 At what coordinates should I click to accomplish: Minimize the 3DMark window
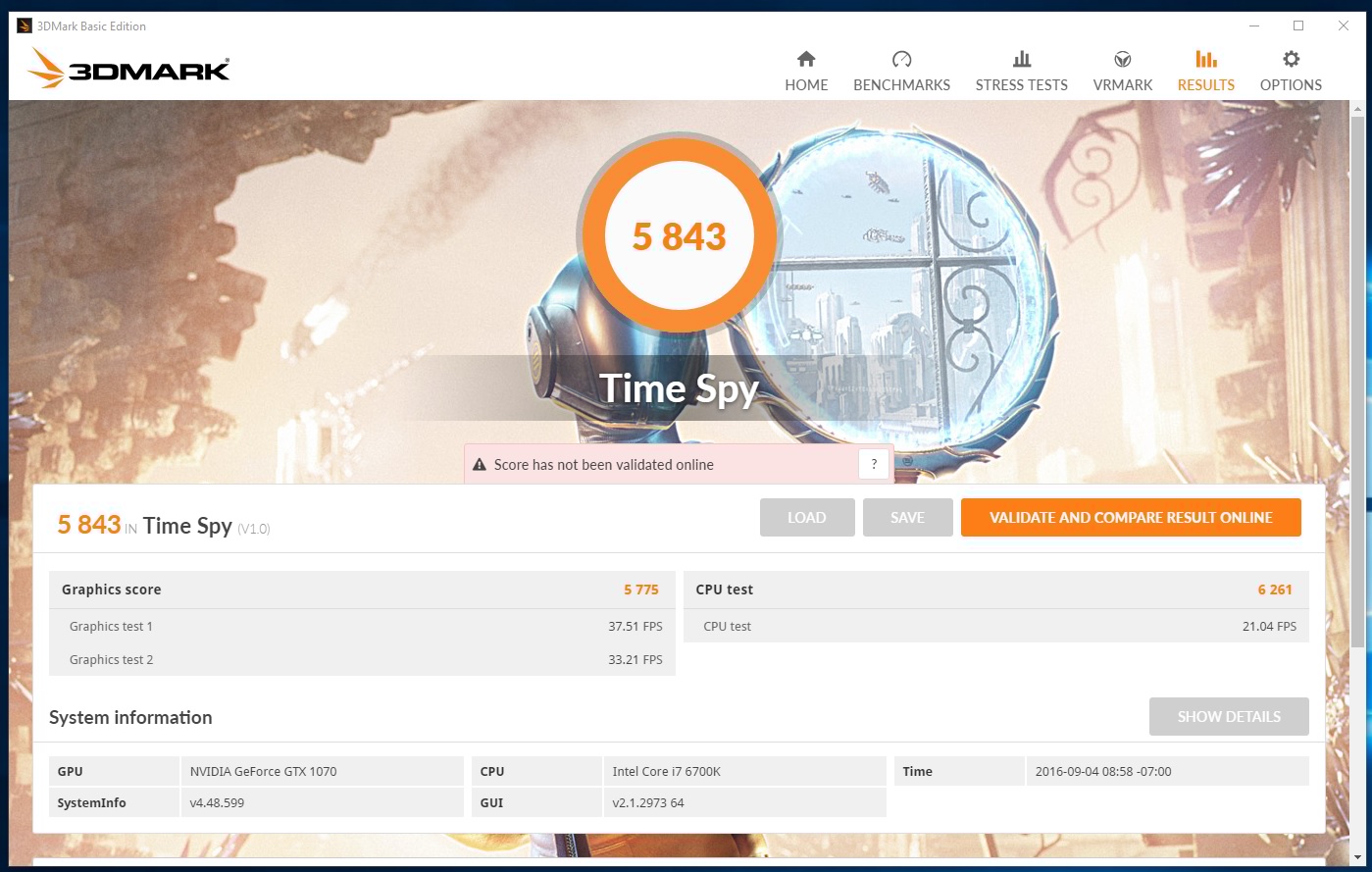1254,26
